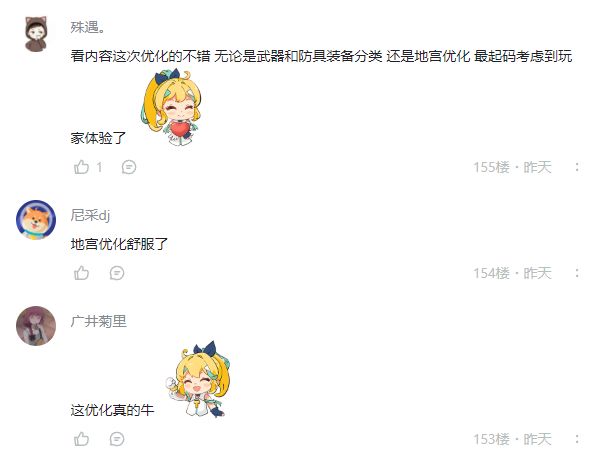Open 尼采dj's shiba dog avatar
Viewport: 599px width, 468px height.
click(x=36, y=220)
